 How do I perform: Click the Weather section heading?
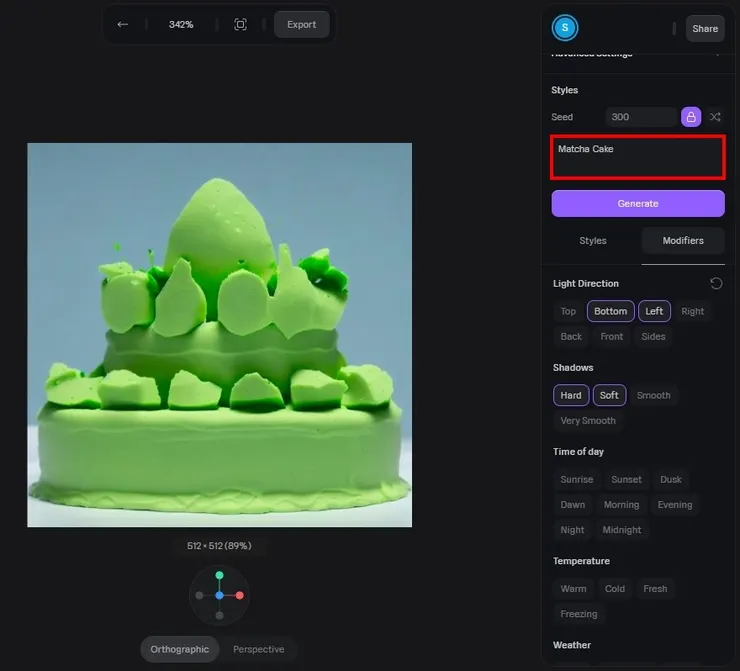pos(572,645)
